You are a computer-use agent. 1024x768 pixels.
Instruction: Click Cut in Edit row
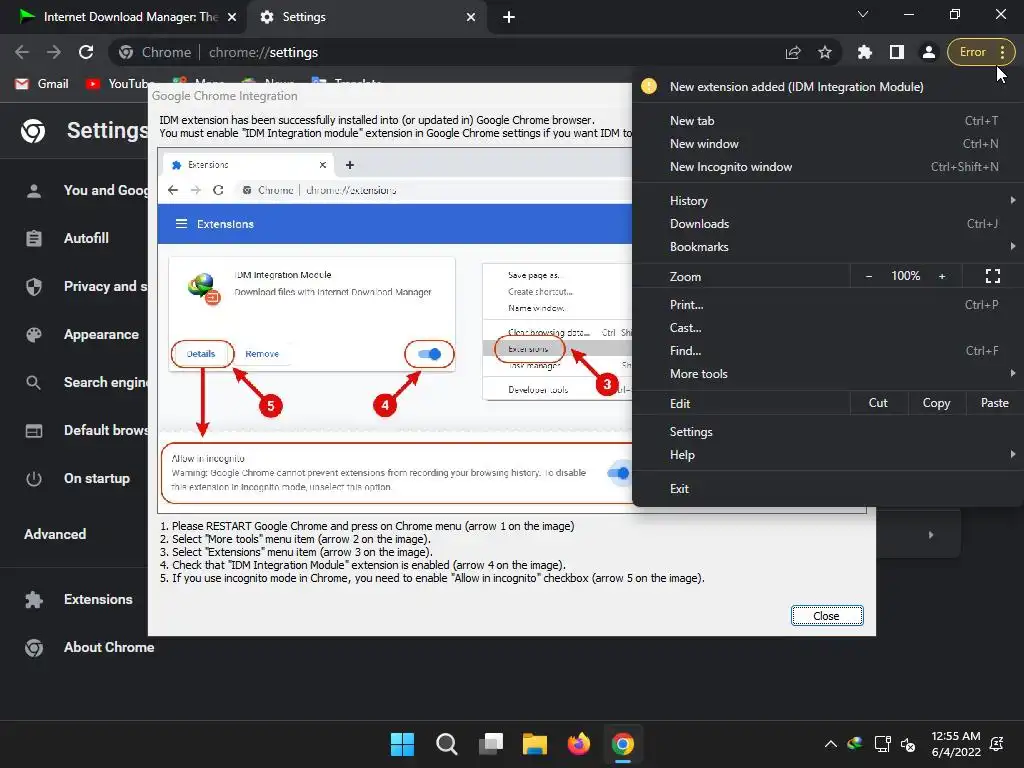click(x=878, y=403)
